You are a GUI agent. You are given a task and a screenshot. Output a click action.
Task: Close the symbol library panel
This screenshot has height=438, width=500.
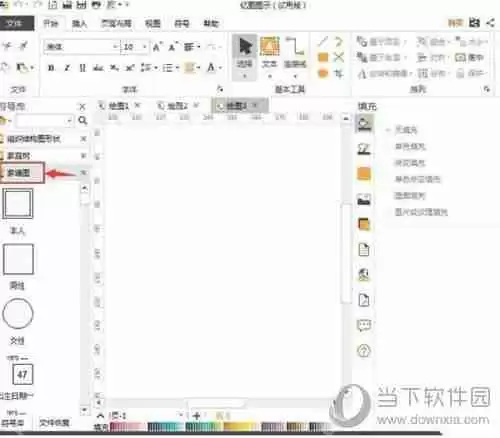82,107
